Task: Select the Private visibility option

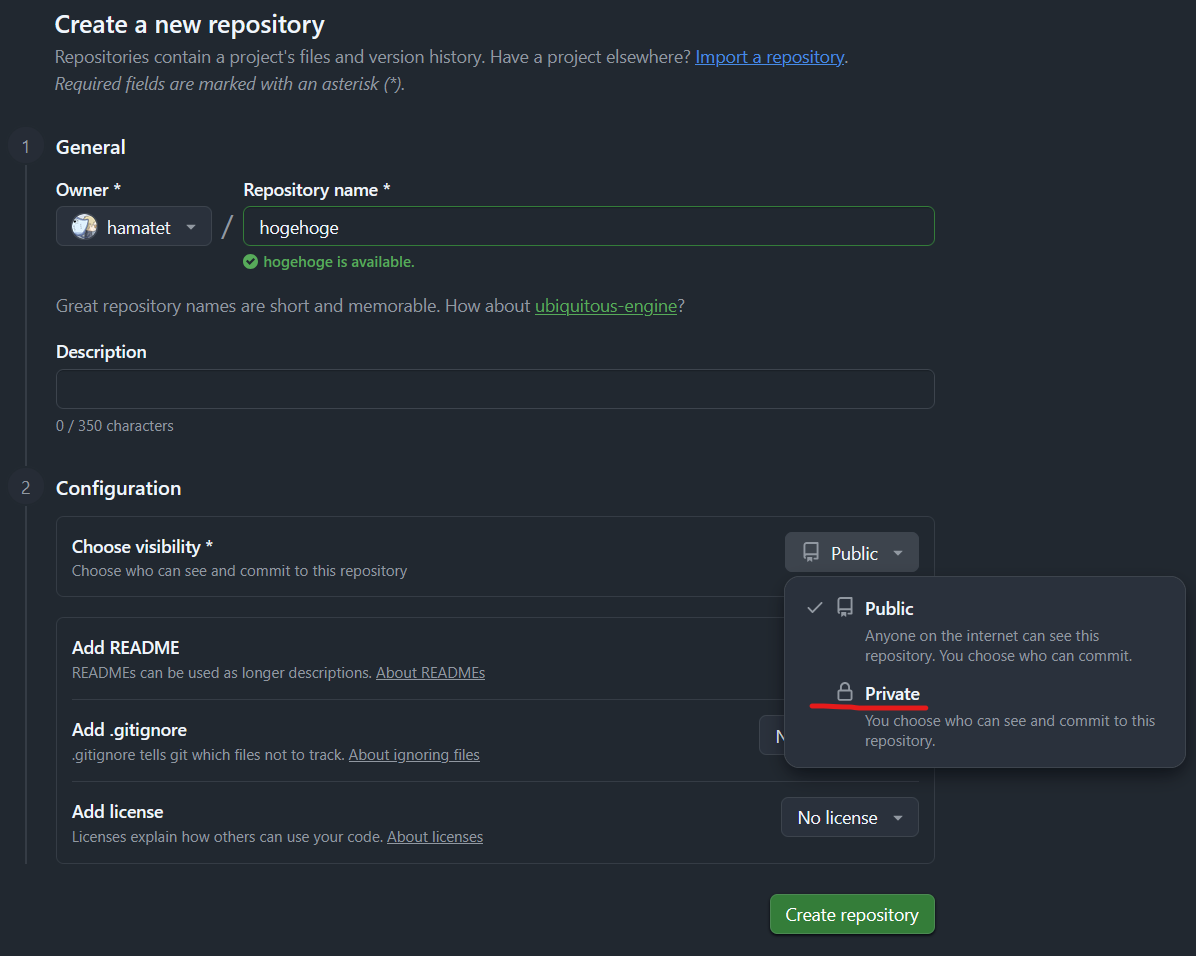Action: [892, 694]
